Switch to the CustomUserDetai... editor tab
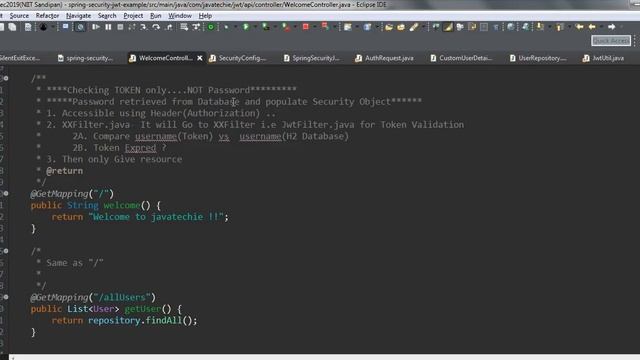640x360 pixels. [x=461, y=58]
